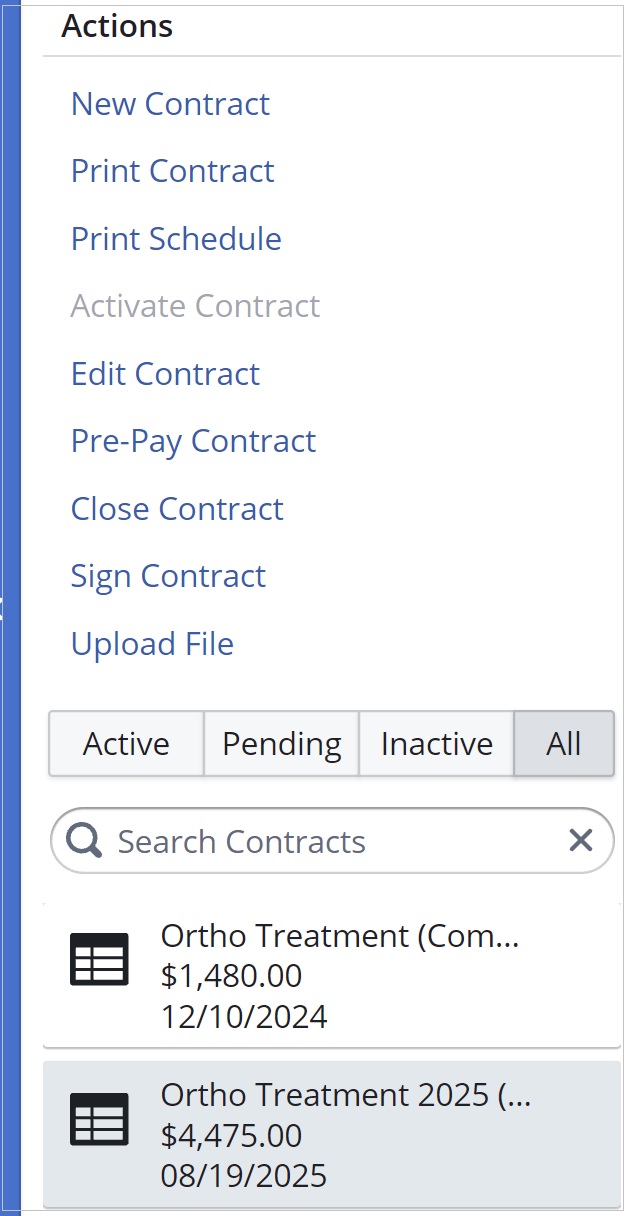This screenshot has width=626, height=1216.
Task: Open the New Contract action
Action: tap(170, 104)
